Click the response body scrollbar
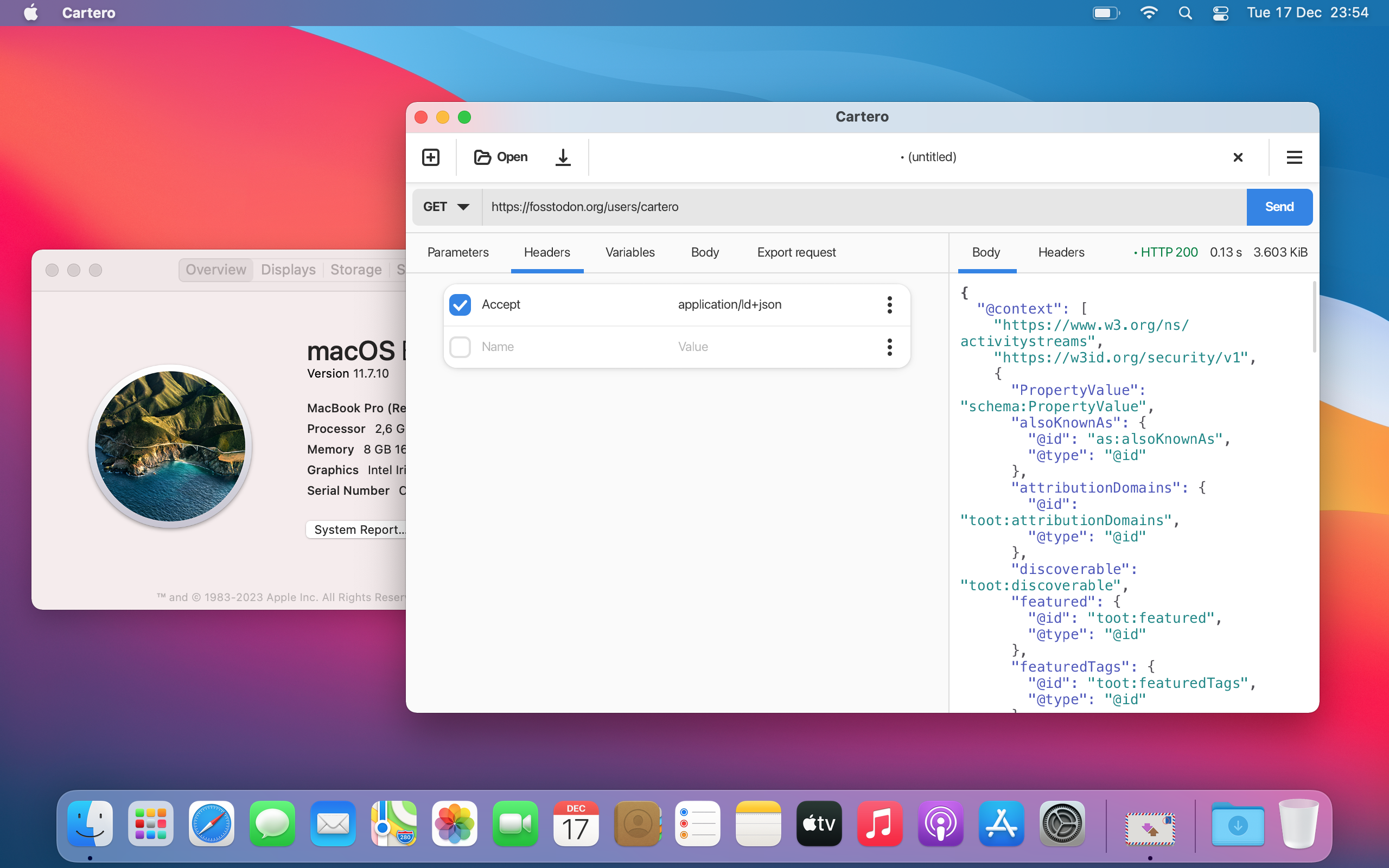The image size is (1389, 868). (x=1314, y=317)
